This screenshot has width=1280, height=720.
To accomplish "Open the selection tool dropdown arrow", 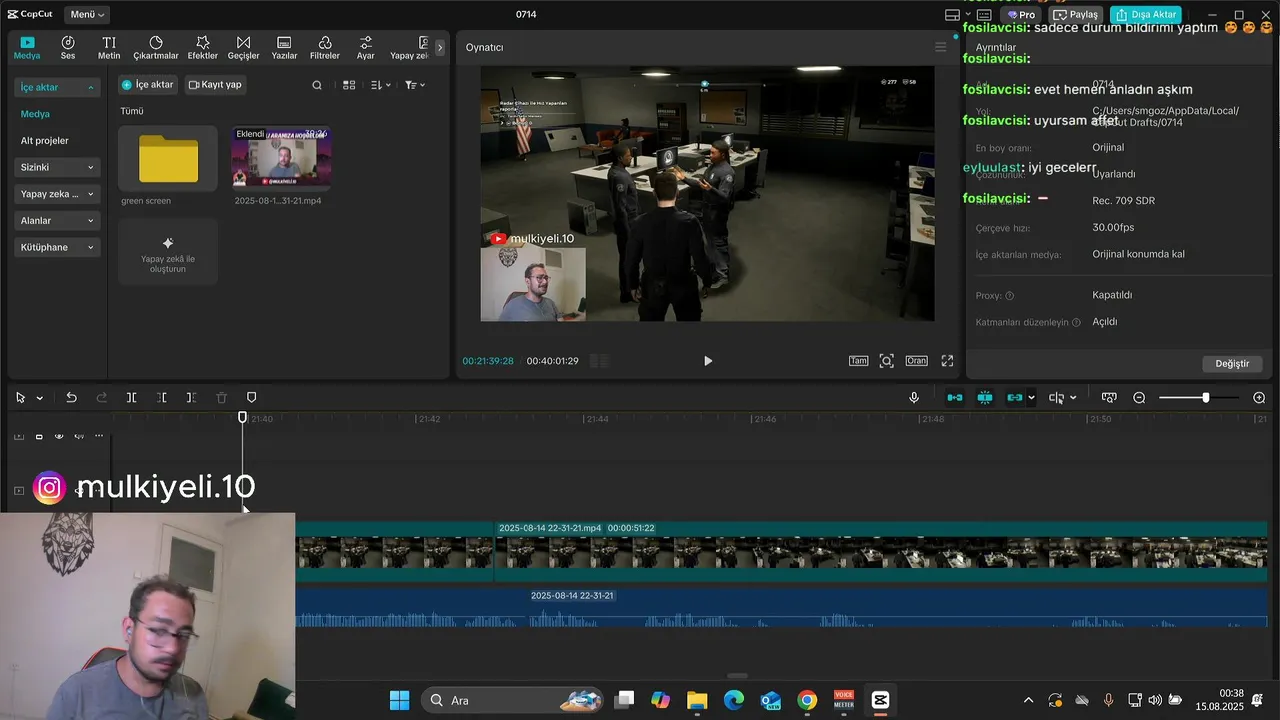I will (40, 398).
